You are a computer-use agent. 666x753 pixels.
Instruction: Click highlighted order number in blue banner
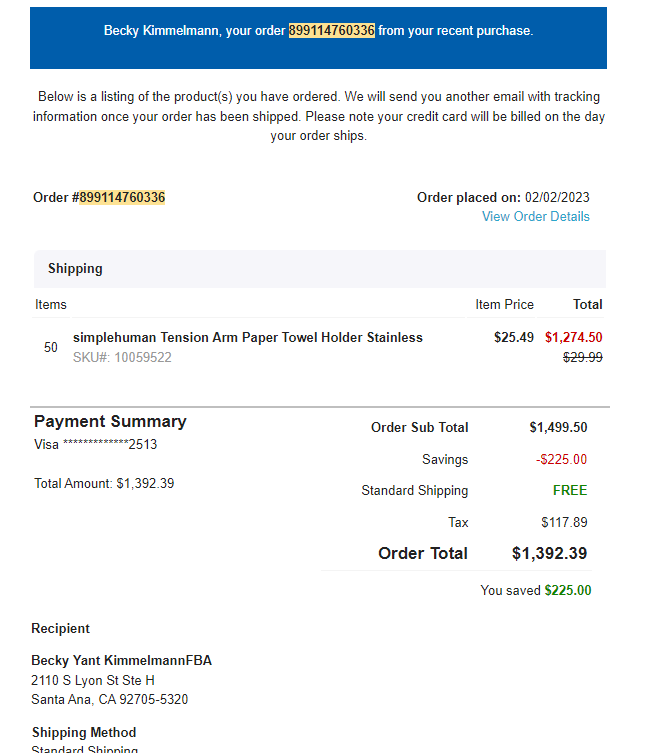pos(331,31)
